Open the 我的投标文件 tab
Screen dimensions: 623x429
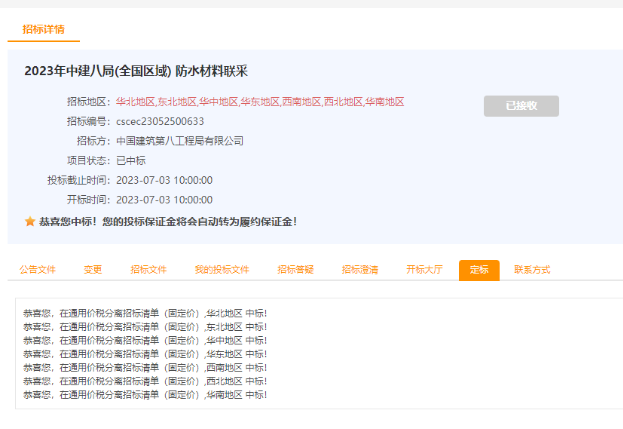point(222,270)
